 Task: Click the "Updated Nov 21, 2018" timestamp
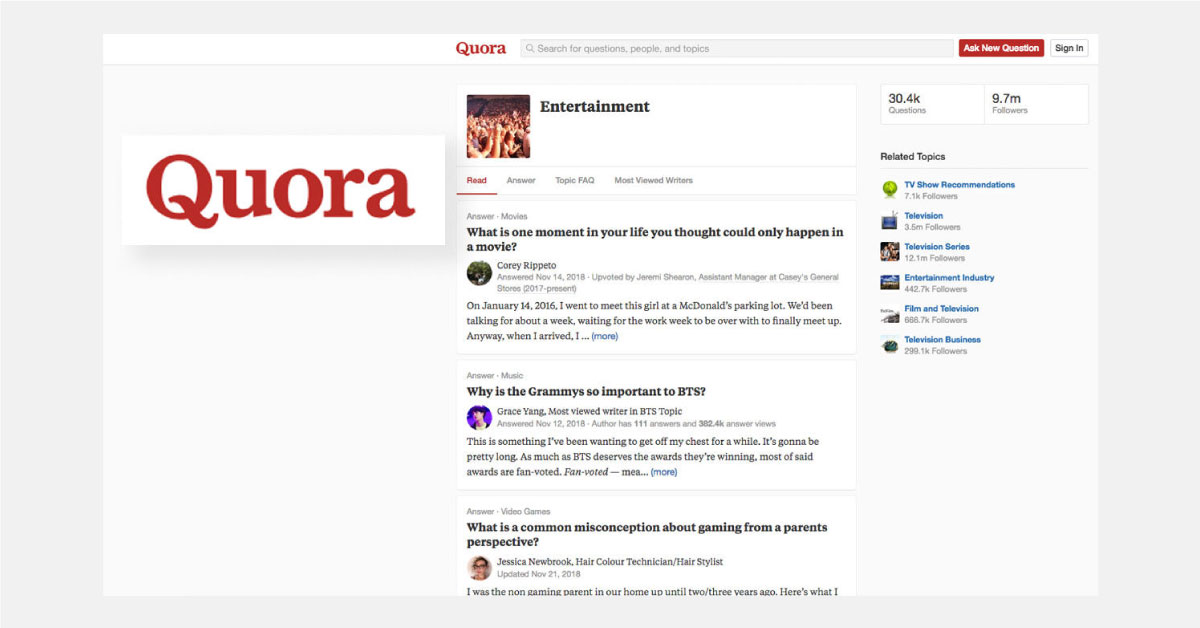537,575
